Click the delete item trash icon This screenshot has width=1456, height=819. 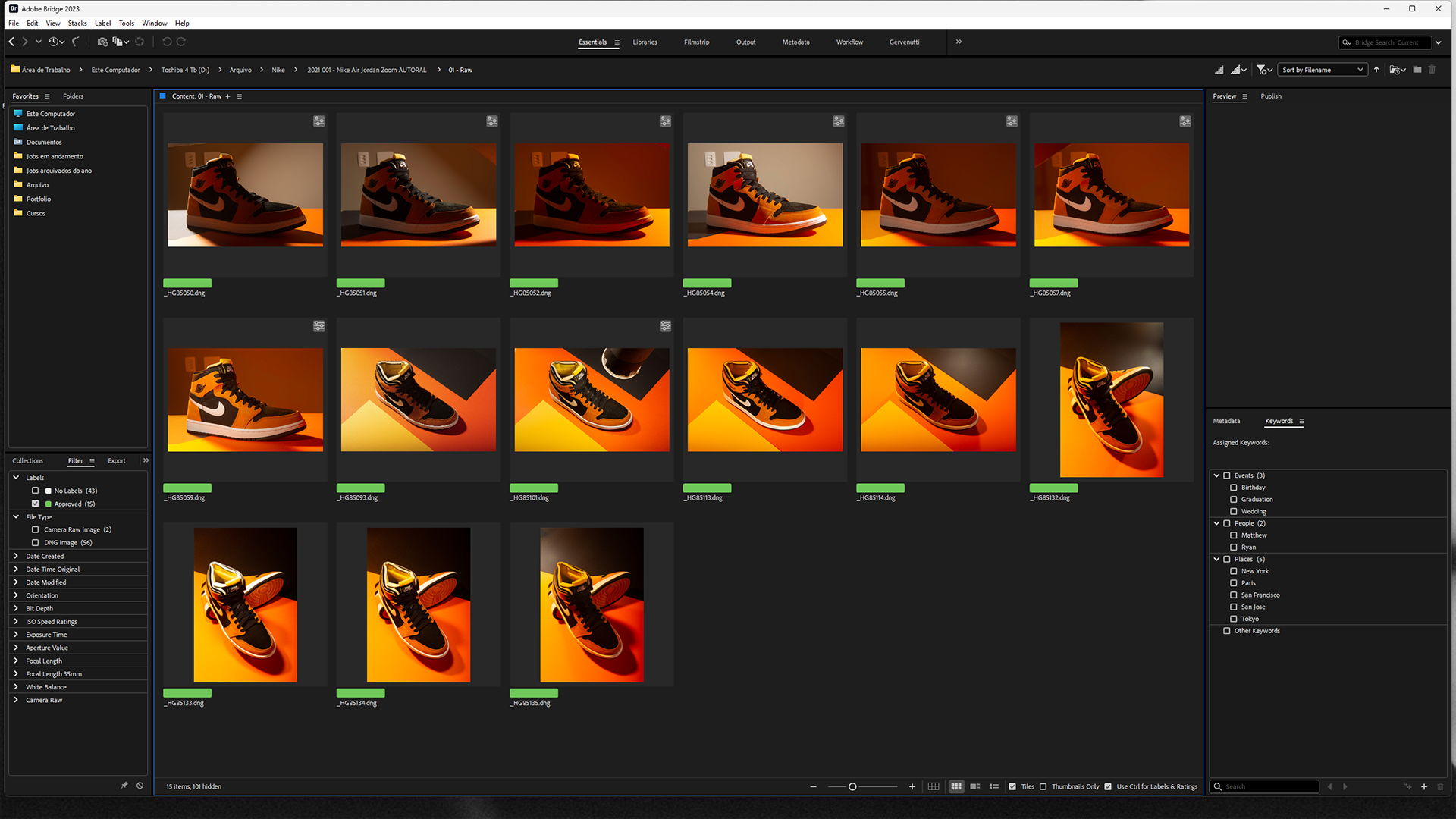[x=1432, y=70]
